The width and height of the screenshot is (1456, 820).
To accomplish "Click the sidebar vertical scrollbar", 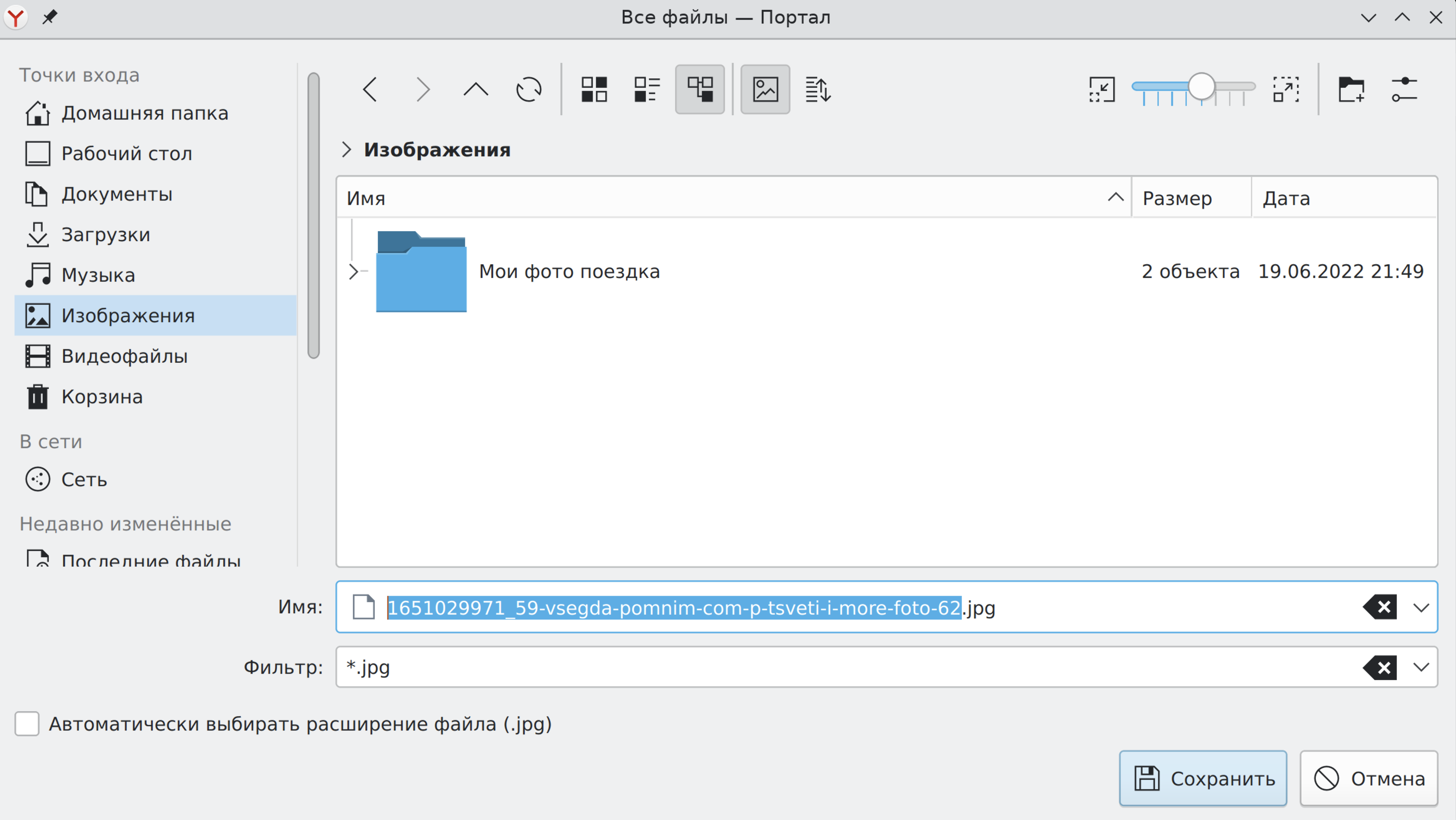I will [x=314, y=215].
